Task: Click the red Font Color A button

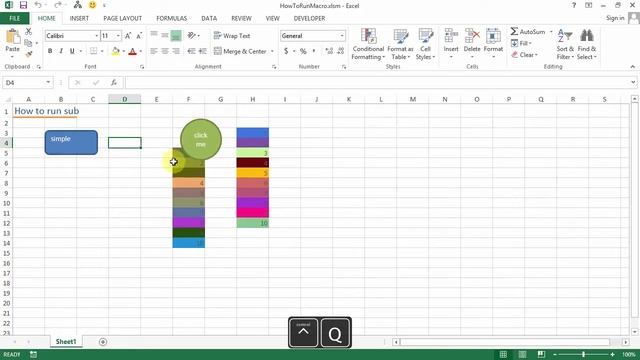Action: coord(132,51)
